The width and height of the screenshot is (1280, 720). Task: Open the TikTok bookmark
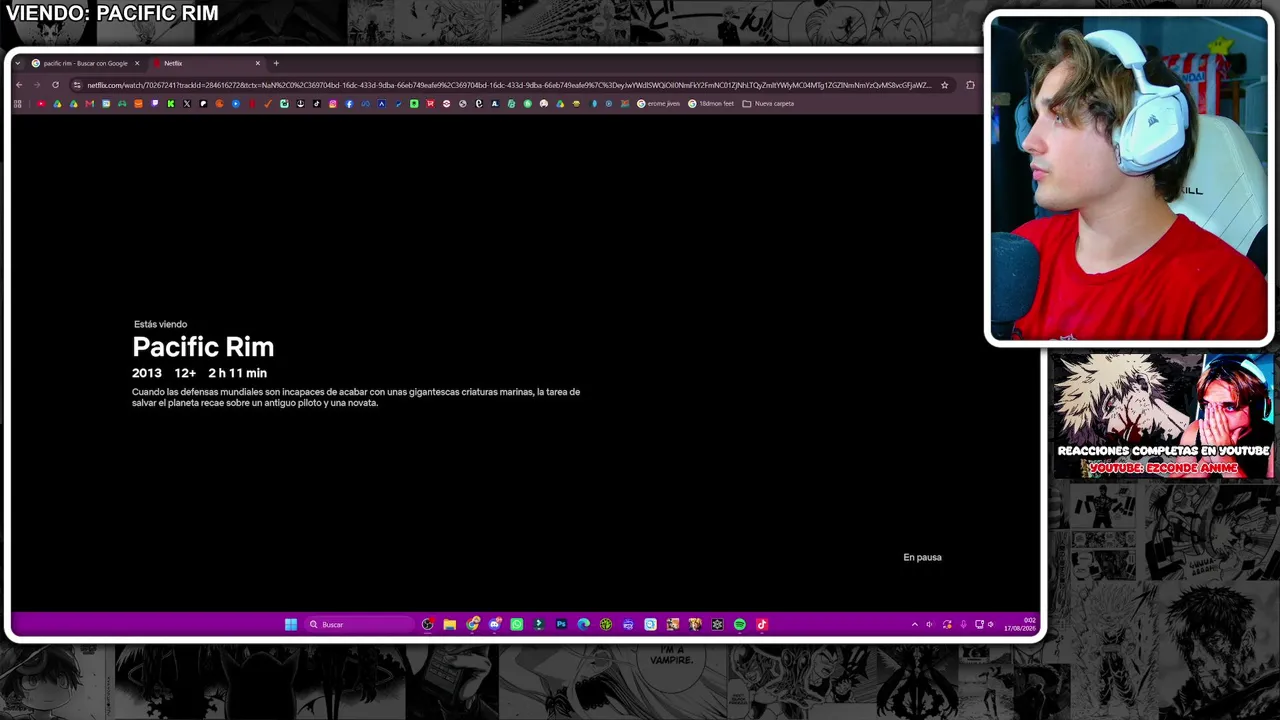(x=317, y=104)
